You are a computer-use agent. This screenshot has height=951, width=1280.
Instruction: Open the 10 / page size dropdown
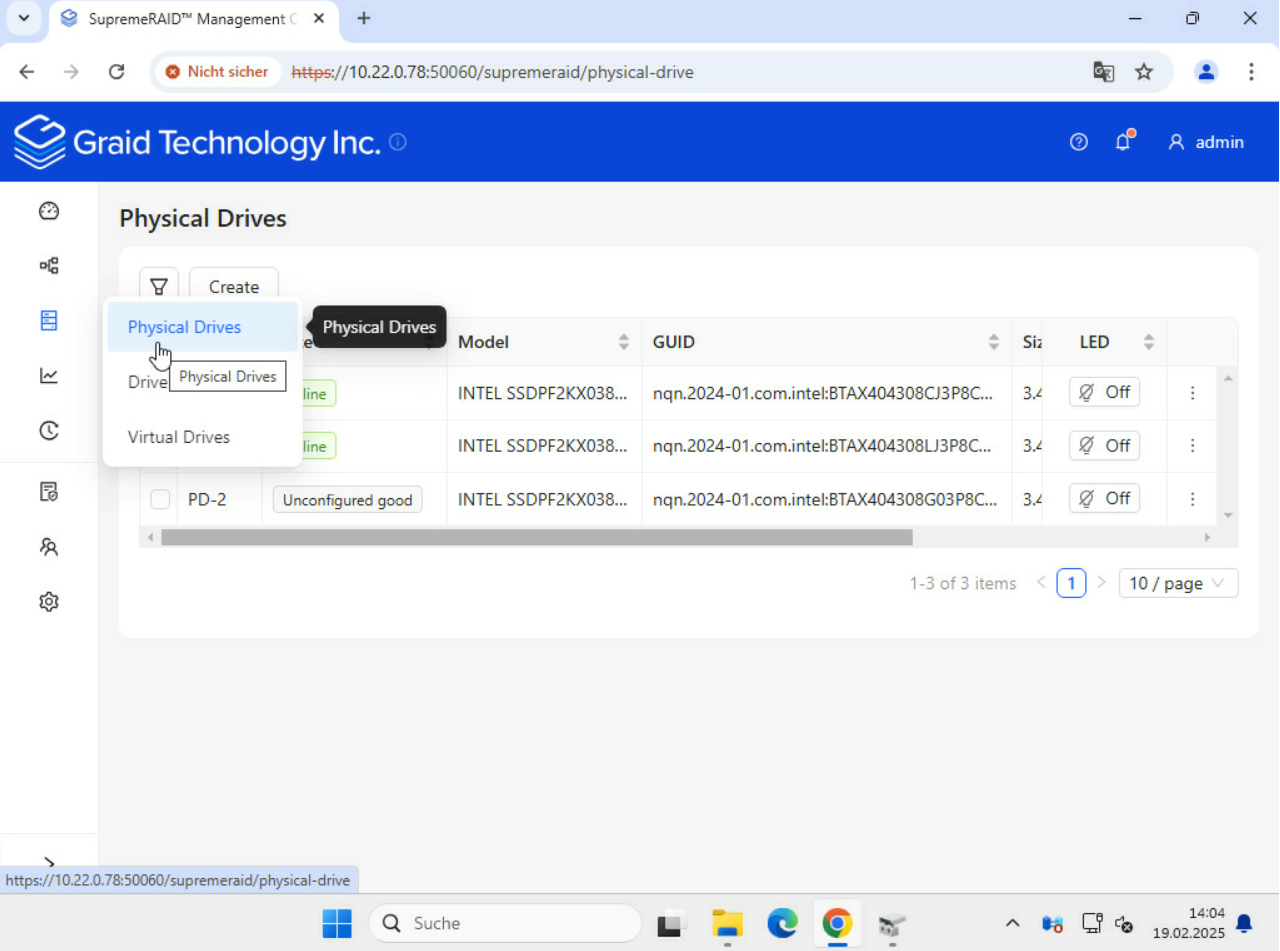(x=1178, y=583)
